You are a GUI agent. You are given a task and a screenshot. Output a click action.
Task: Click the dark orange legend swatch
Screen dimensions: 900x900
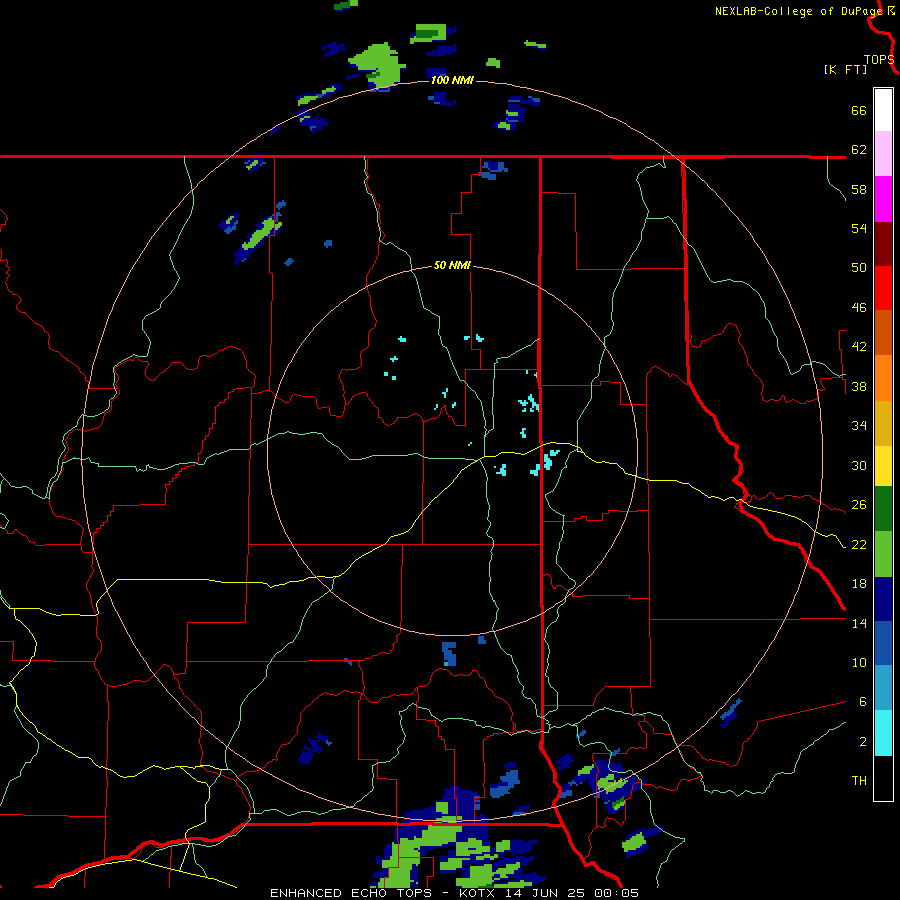click(883, 333)
